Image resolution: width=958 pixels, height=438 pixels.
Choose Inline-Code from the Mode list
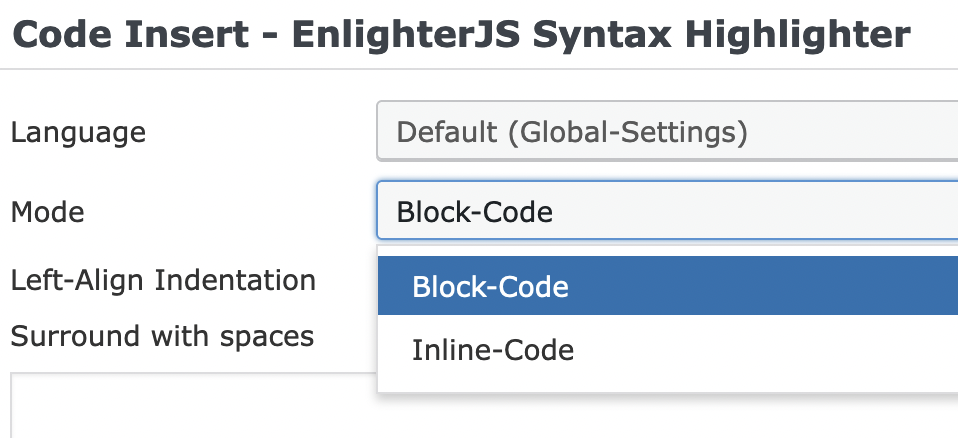(668, 350)
